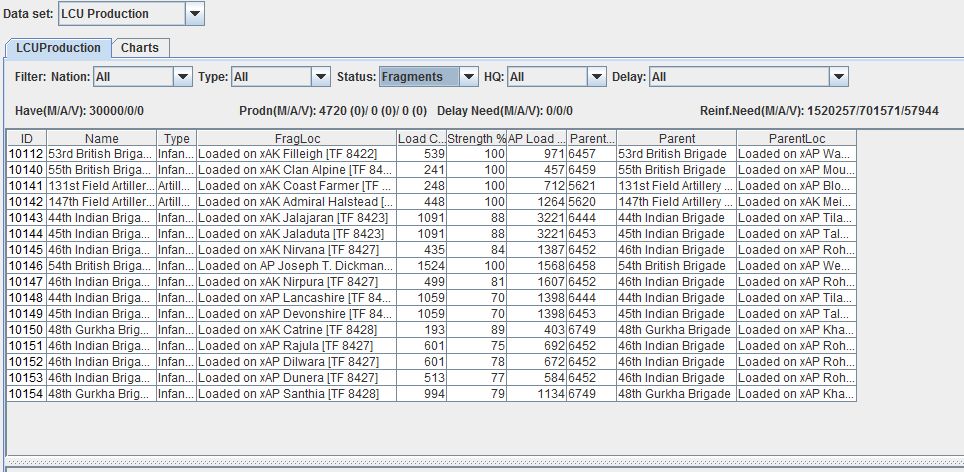Click FragLoc cell xAK Filleigh [TF 8422]

pos(296,154)
